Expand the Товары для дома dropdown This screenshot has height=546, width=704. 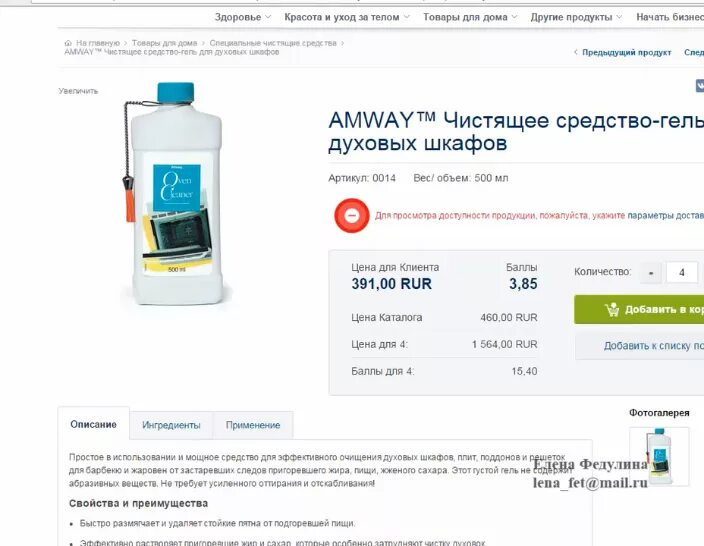tap(470, 17)
